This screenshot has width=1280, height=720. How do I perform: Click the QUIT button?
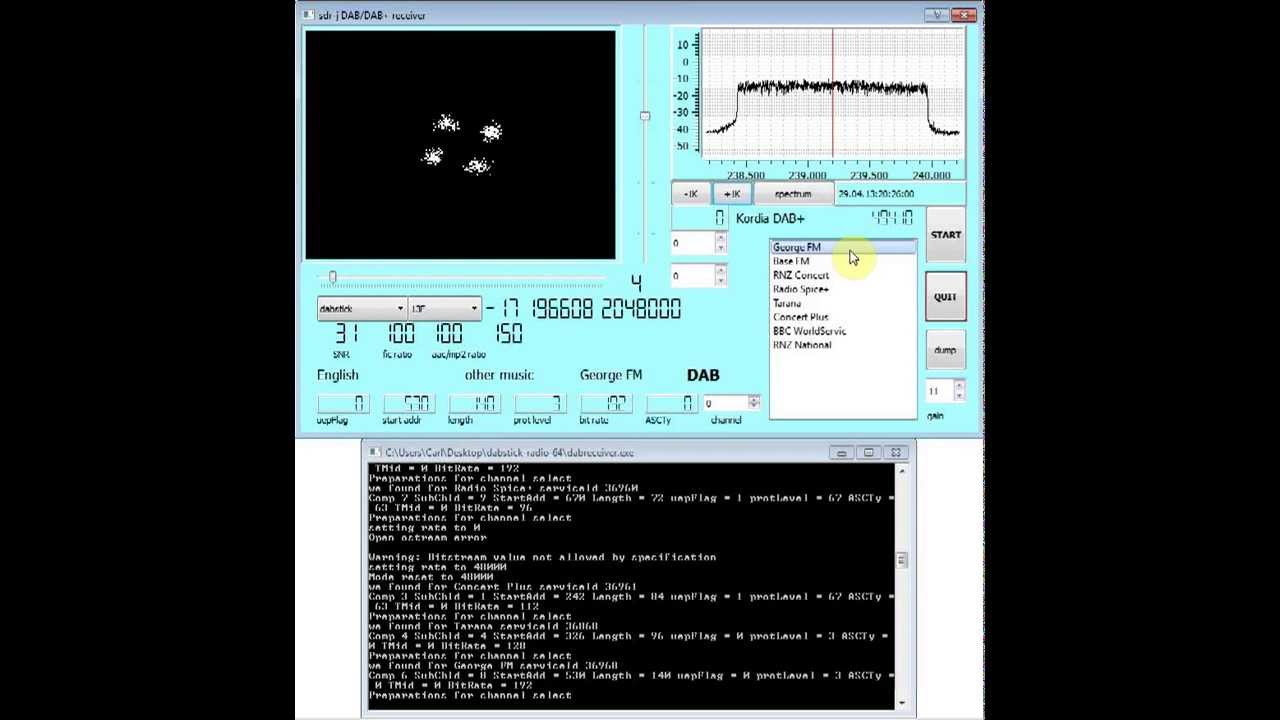coord(945,297)
